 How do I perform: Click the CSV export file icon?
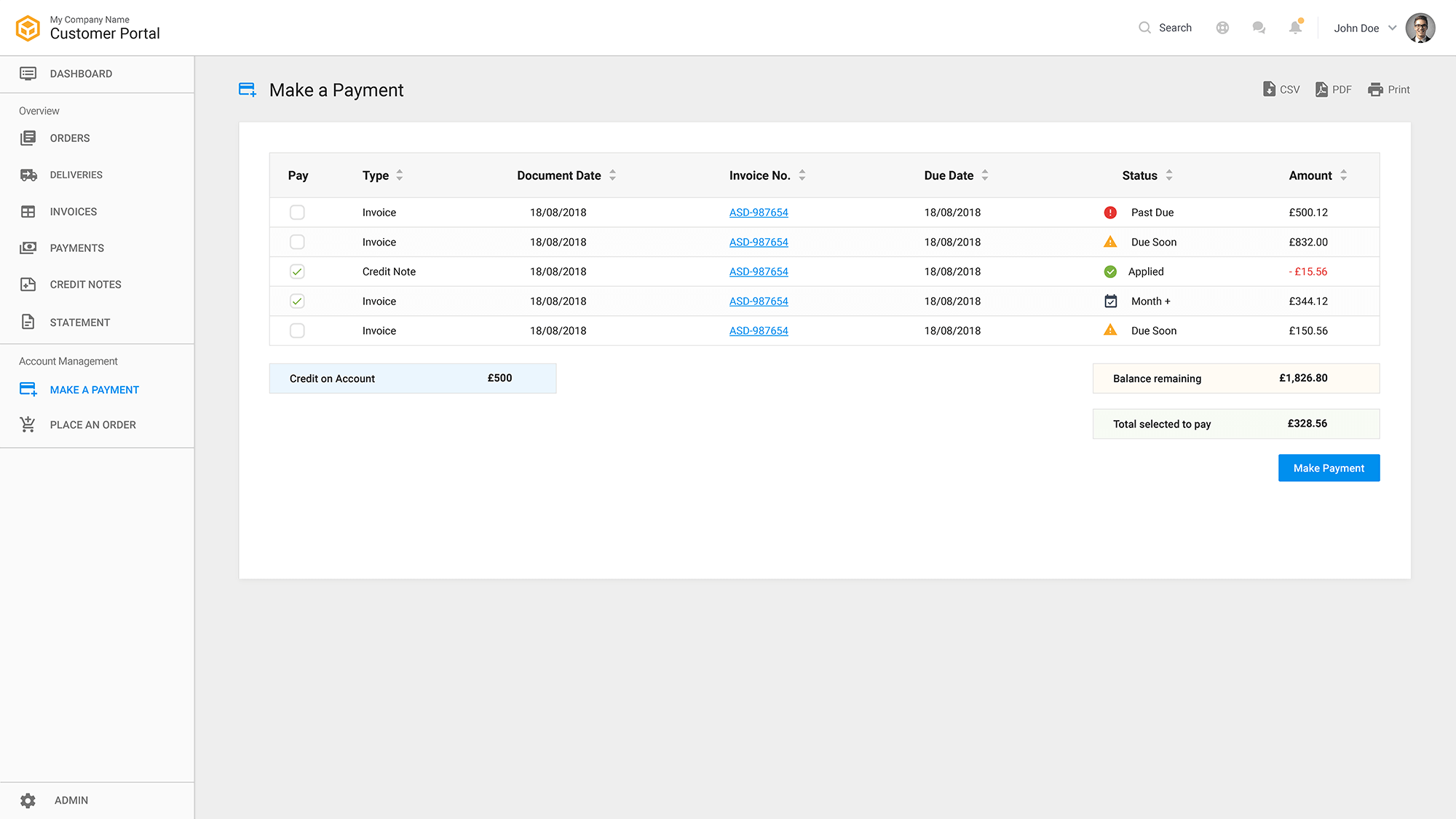1269,89
